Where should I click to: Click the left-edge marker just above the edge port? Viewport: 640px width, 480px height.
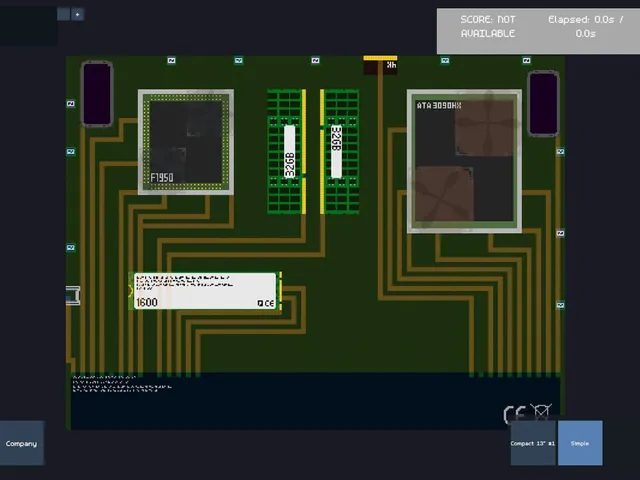71,247
